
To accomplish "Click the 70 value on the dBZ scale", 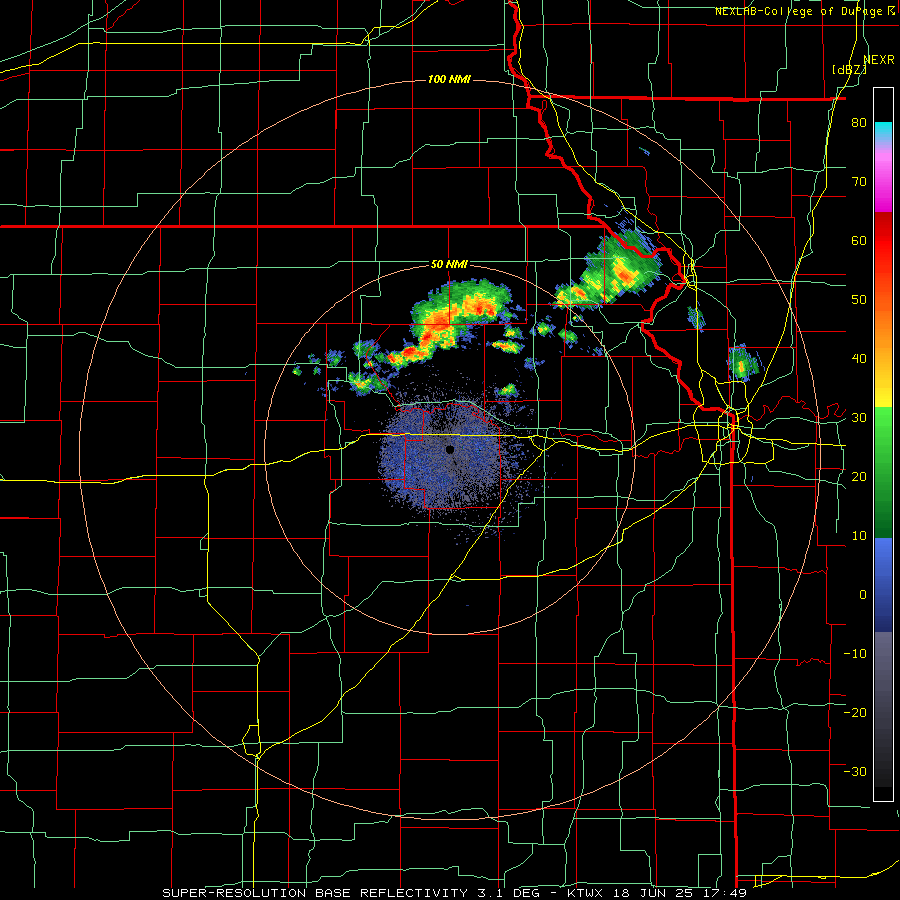I will click(x=859, y=182).
